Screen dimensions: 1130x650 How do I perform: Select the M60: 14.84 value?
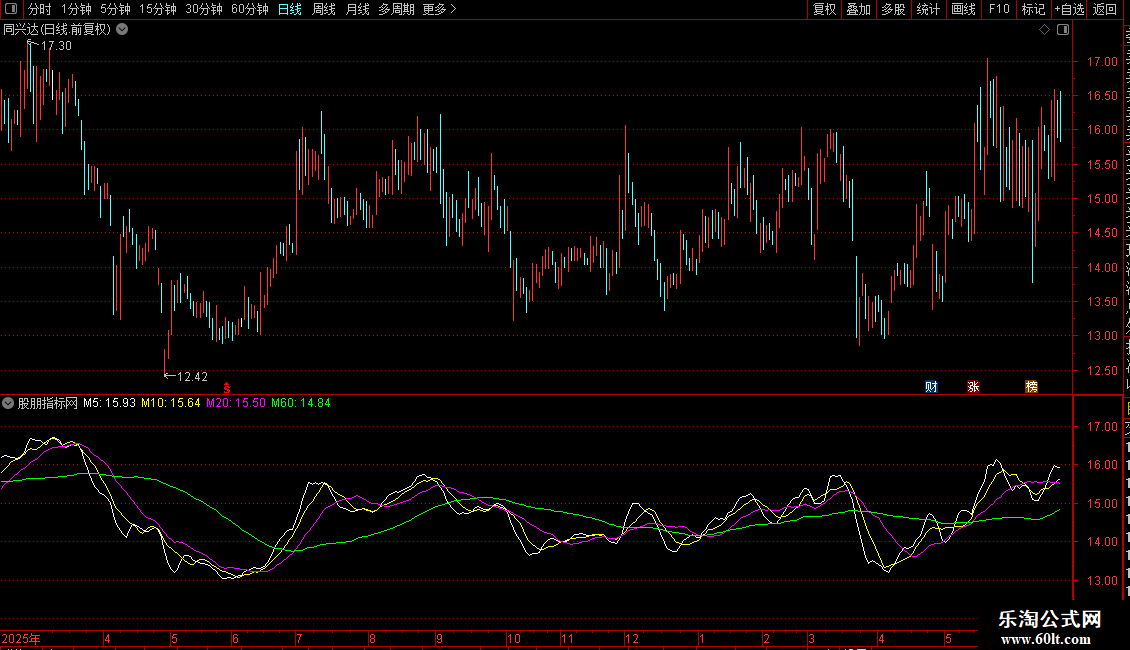(x=301, y=404)
